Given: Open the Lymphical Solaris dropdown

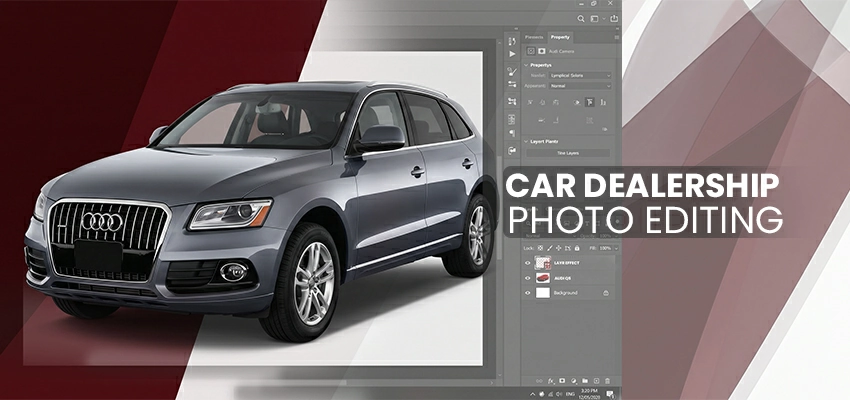Looking at the screenshot, I should (580, 75).
